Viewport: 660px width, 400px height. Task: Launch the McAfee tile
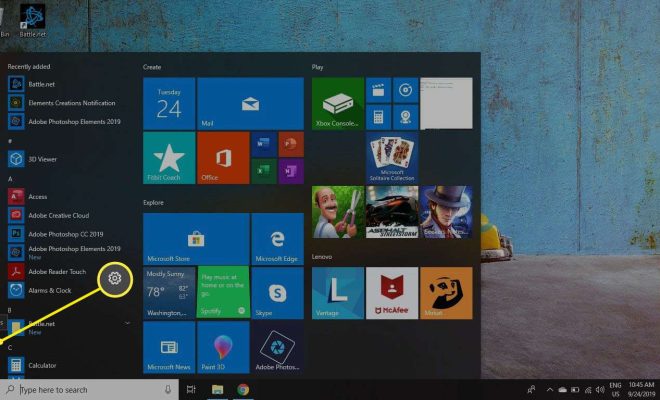click(x=392, y=293)
